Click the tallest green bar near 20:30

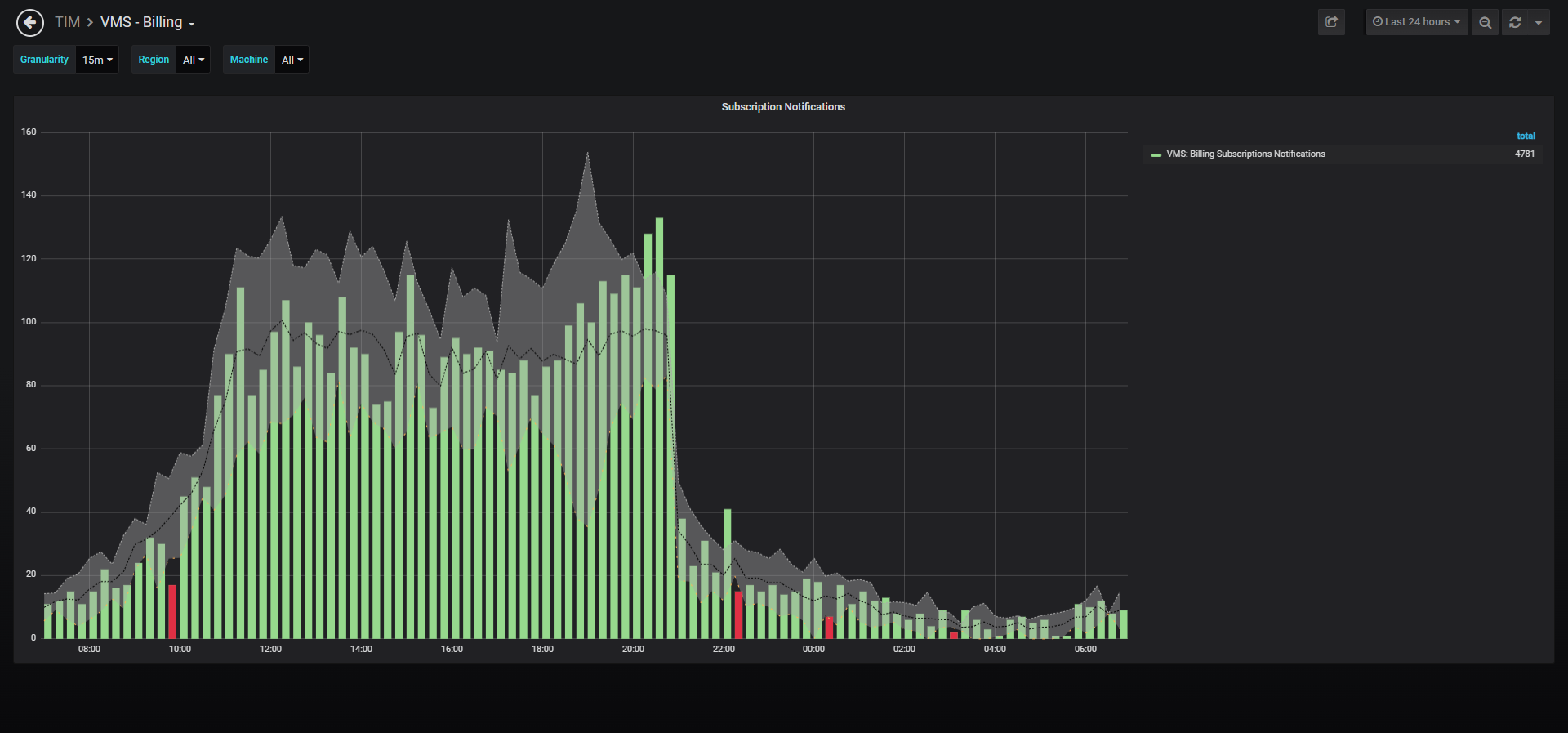coord(659,428)
